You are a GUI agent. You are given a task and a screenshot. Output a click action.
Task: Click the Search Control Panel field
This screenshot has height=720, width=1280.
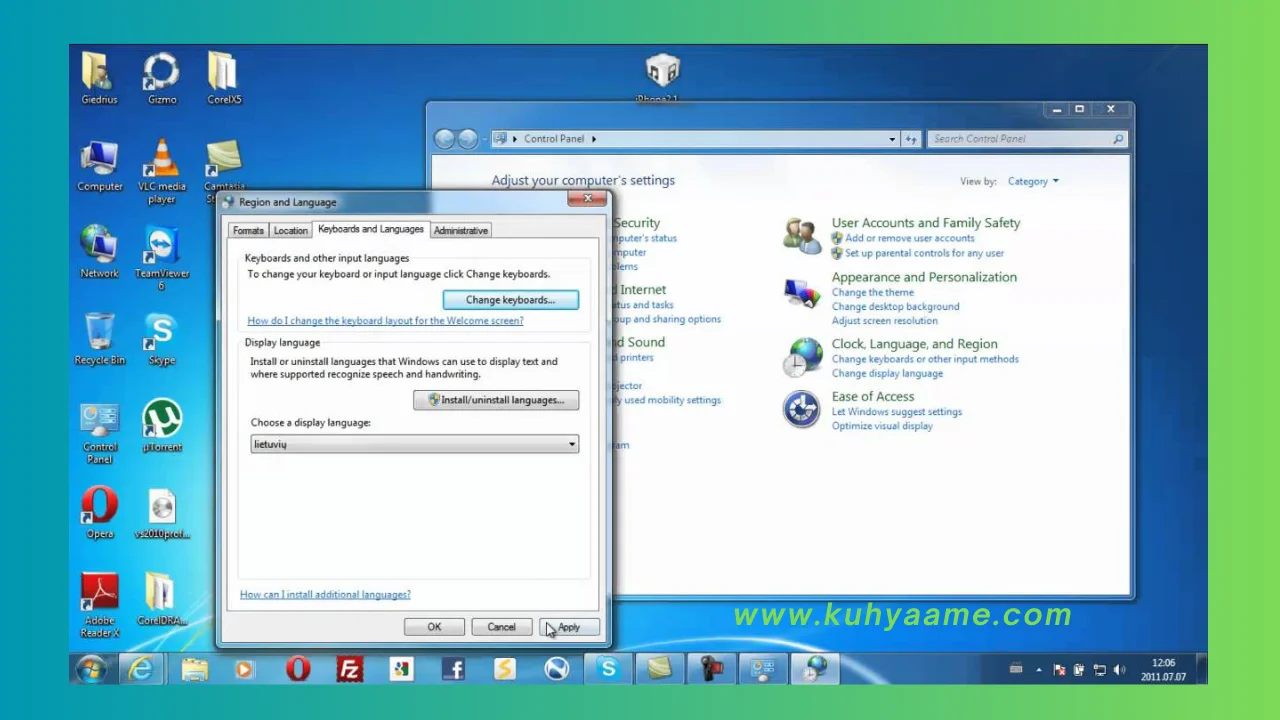click(1027, 139)
